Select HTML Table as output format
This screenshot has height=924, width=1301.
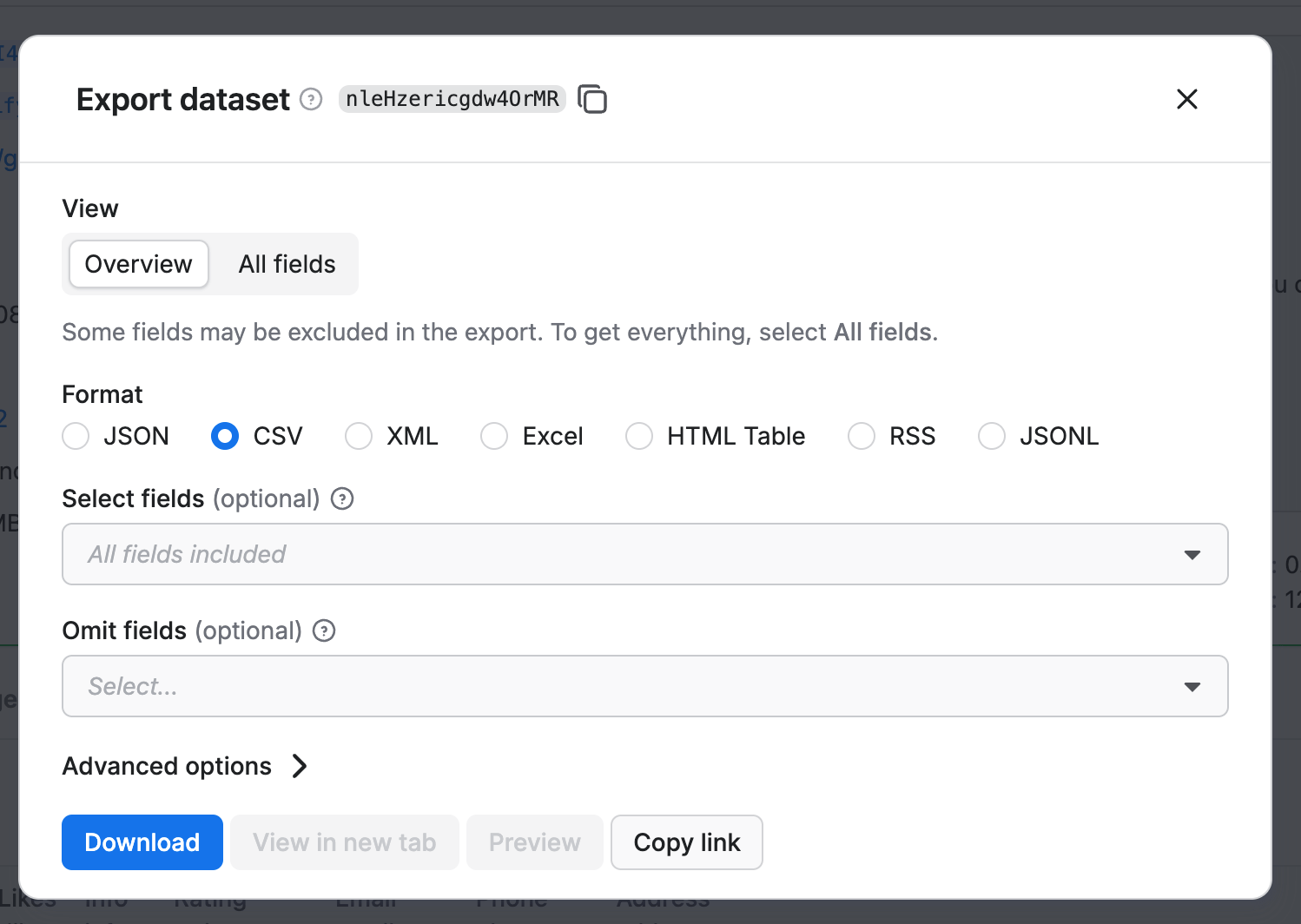point(638,436)
